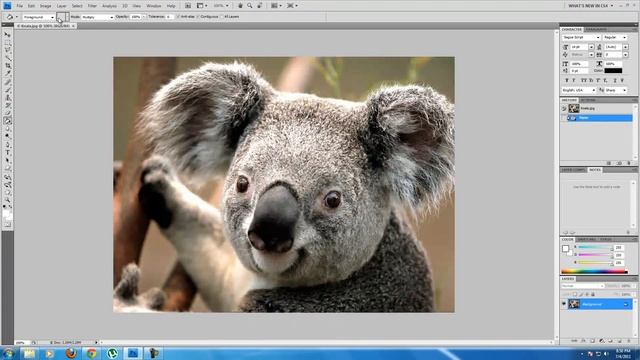Select the Brush tool
Screen dimensions: 640x360
pos(7,89)
